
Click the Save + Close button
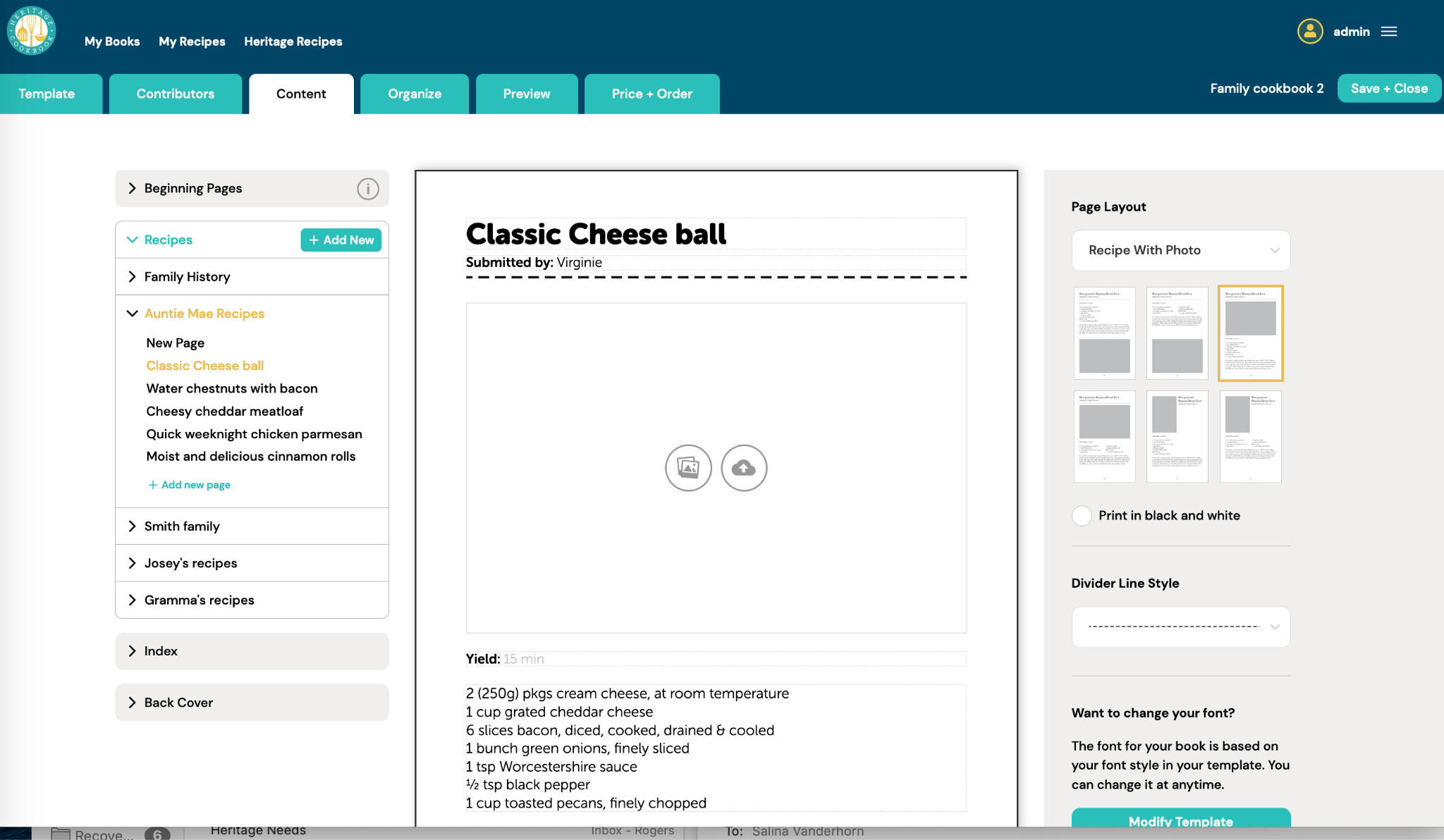click(1390, 88)
